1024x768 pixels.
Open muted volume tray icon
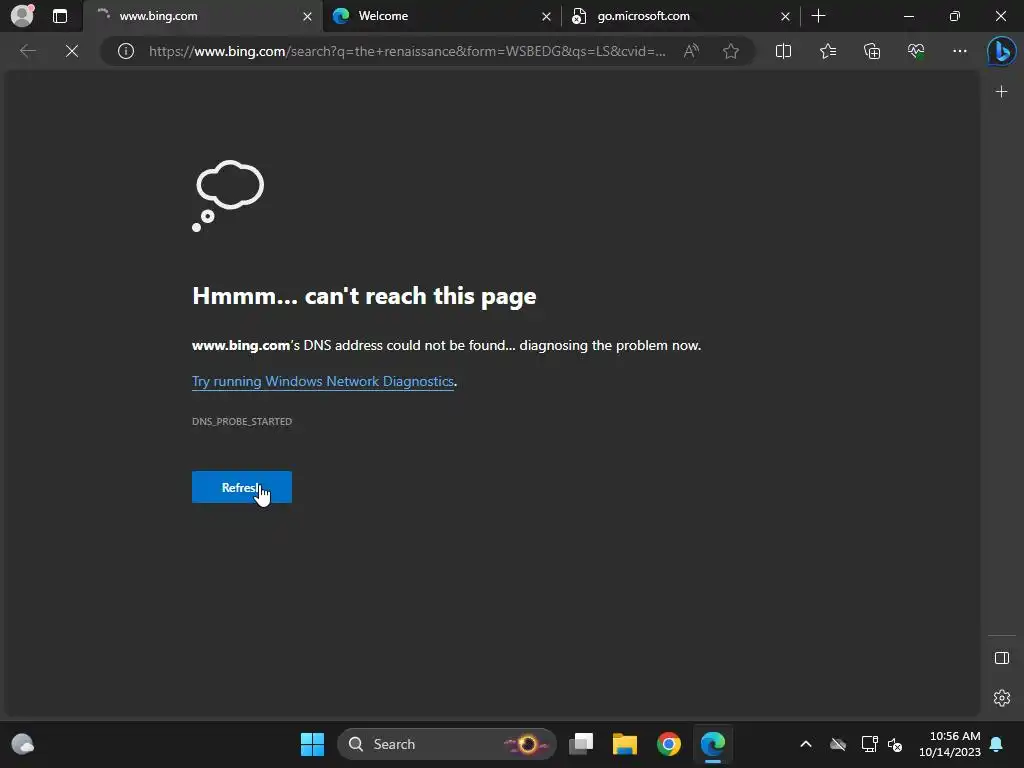point(895,744)
